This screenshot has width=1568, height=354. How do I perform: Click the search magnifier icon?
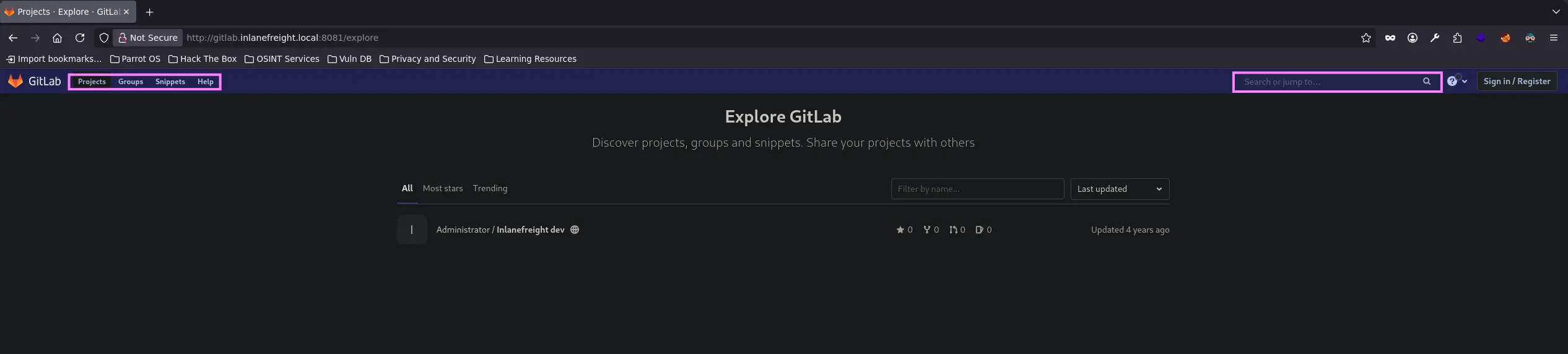coord(1426,81)
